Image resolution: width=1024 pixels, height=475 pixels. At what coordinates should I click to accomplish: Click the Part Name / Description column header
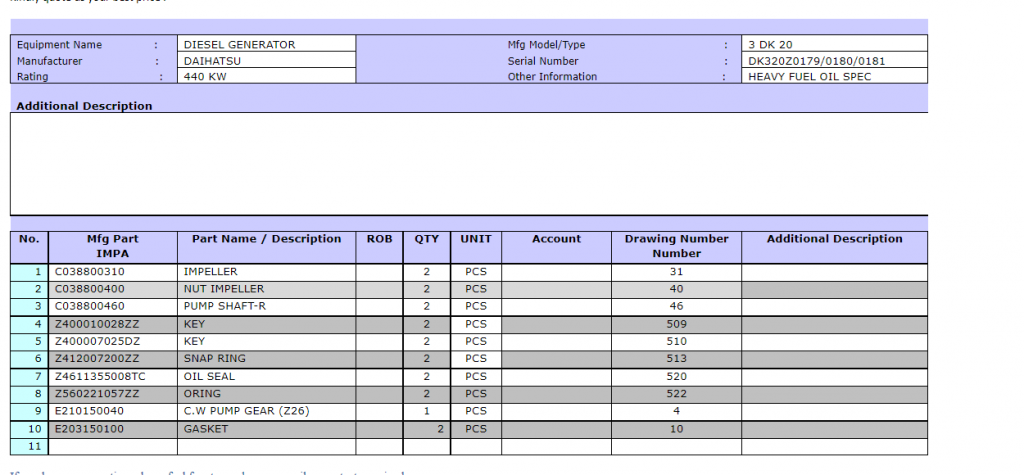pos(266,239)
